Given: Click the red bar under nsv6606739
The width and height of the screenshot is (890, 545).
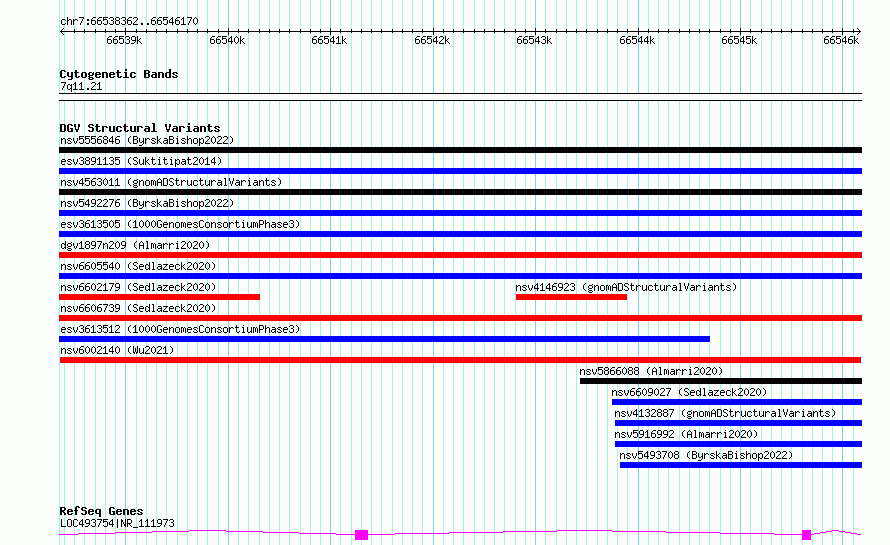Looking at the screenshot, I should click(x=460, y=318).
